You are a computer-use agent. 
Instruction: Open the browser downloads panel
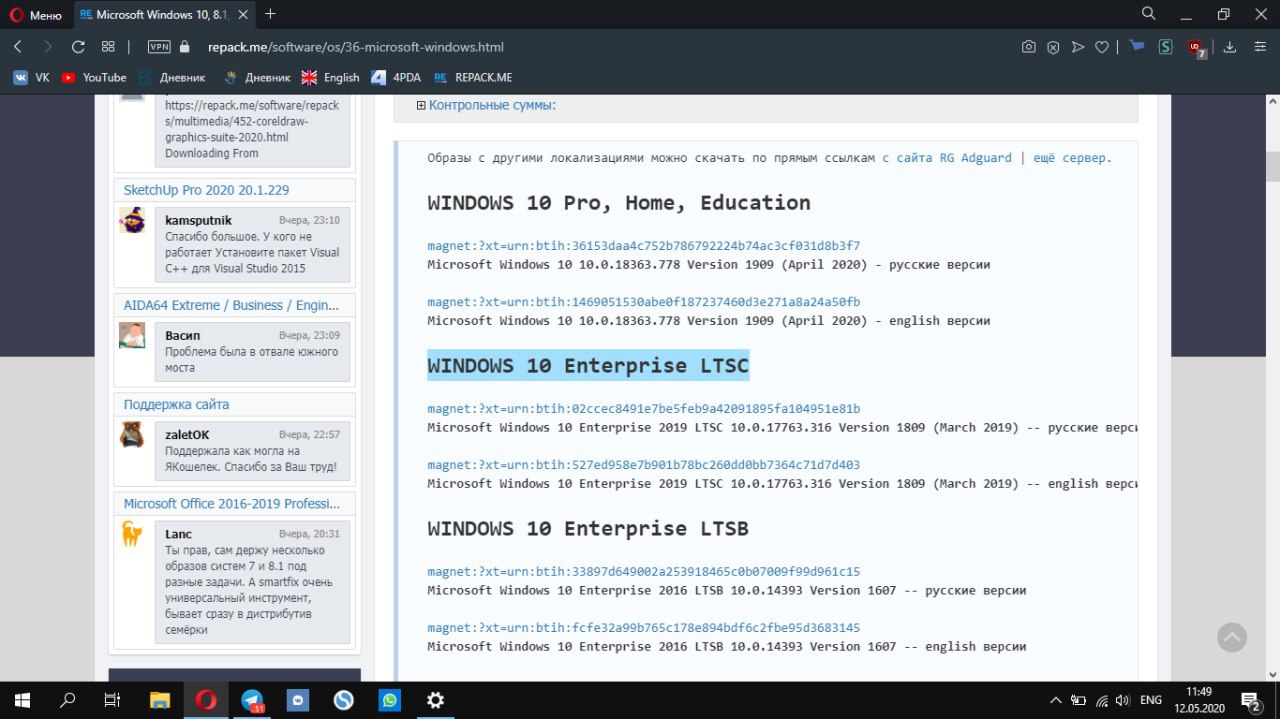[1230, 47]
